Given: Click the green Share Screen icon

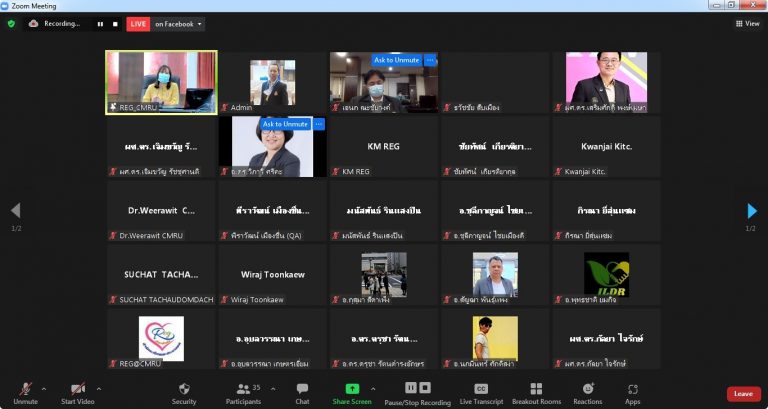Looking at the screenshot, I should [352, 389].
